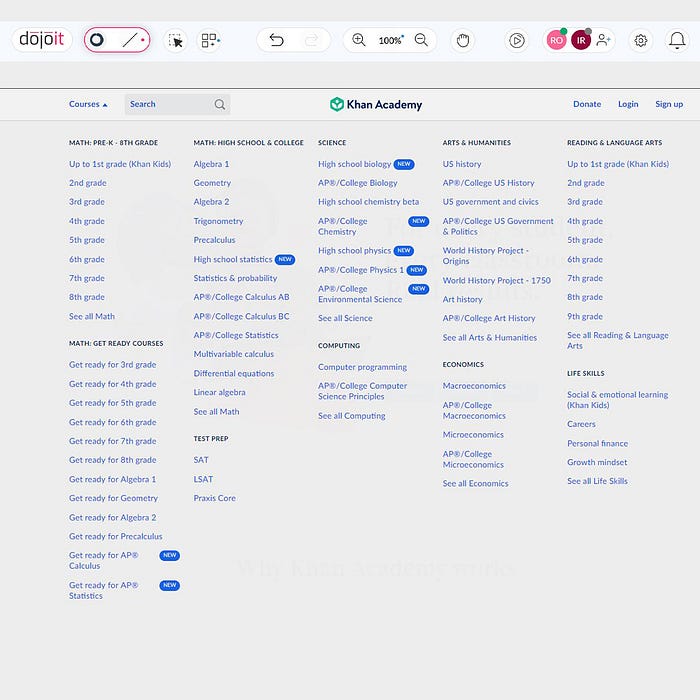Click the dojoit logo
Image resolution: width=700 pixels, height=700 pixels.
click(42, 40)
